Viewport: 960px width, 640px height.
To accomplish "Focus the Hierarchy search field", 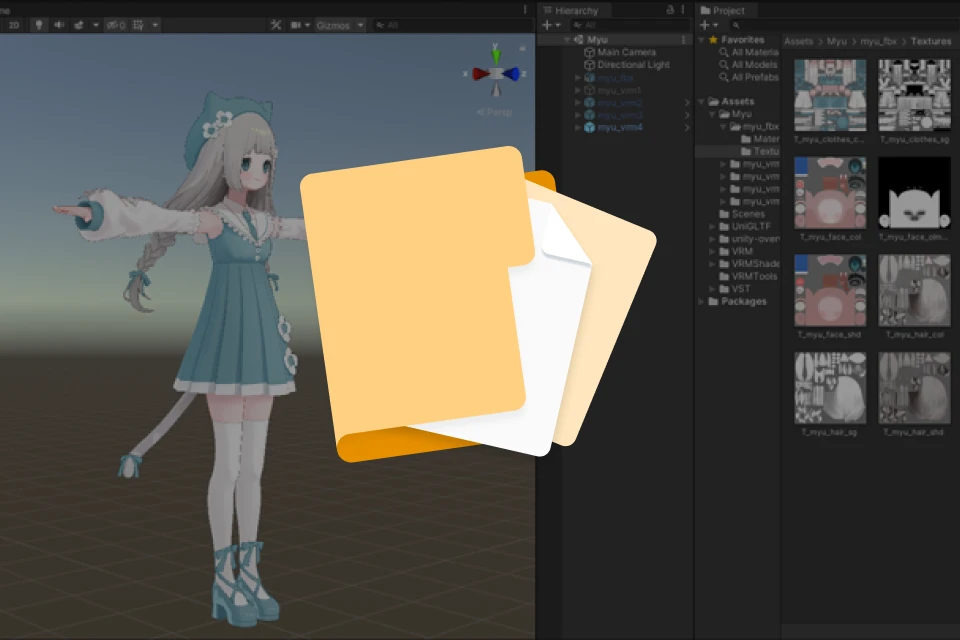I will (x=629, y=25).
